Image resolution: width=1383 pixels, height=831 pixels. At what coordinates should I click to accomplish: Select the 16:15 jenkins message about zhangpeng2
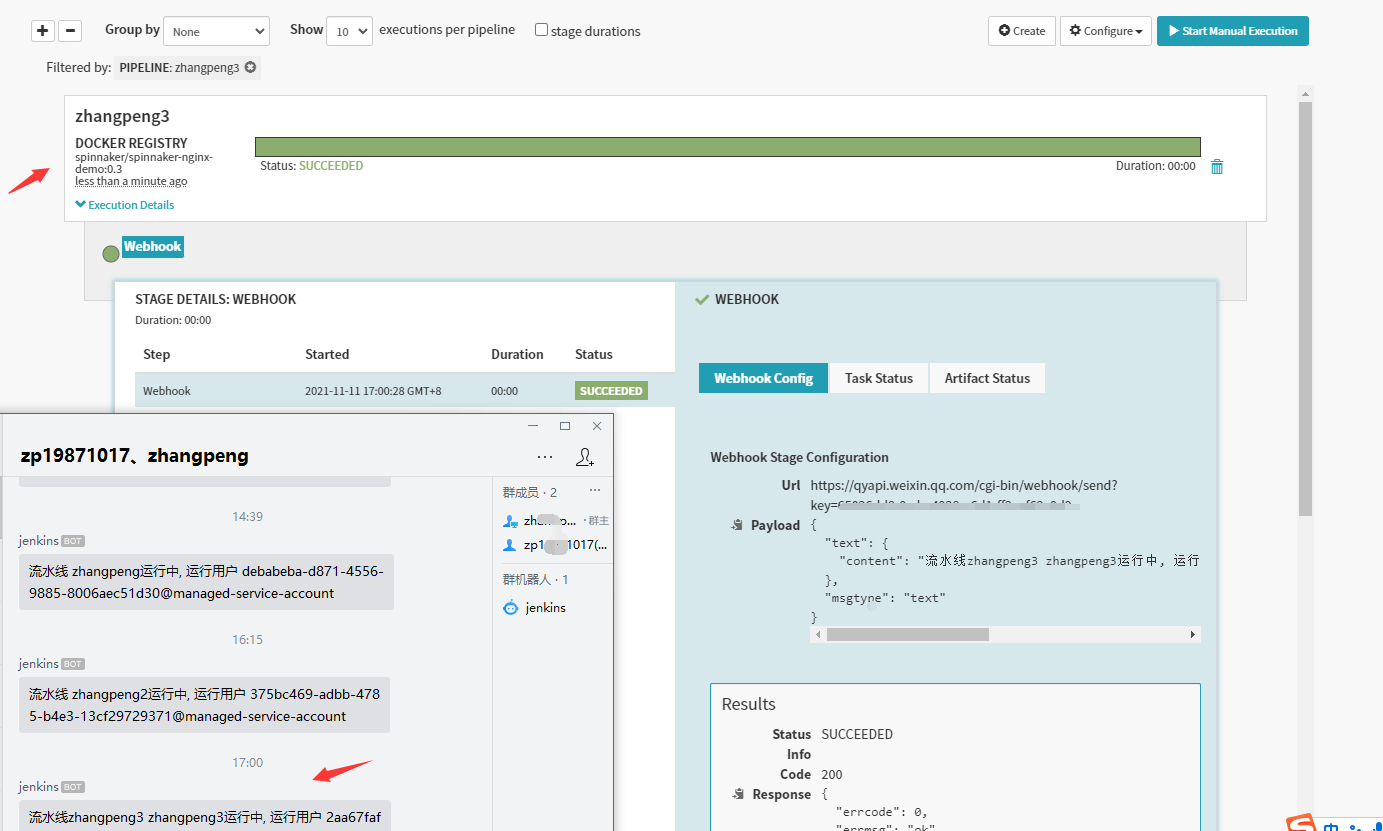[204, 705]
